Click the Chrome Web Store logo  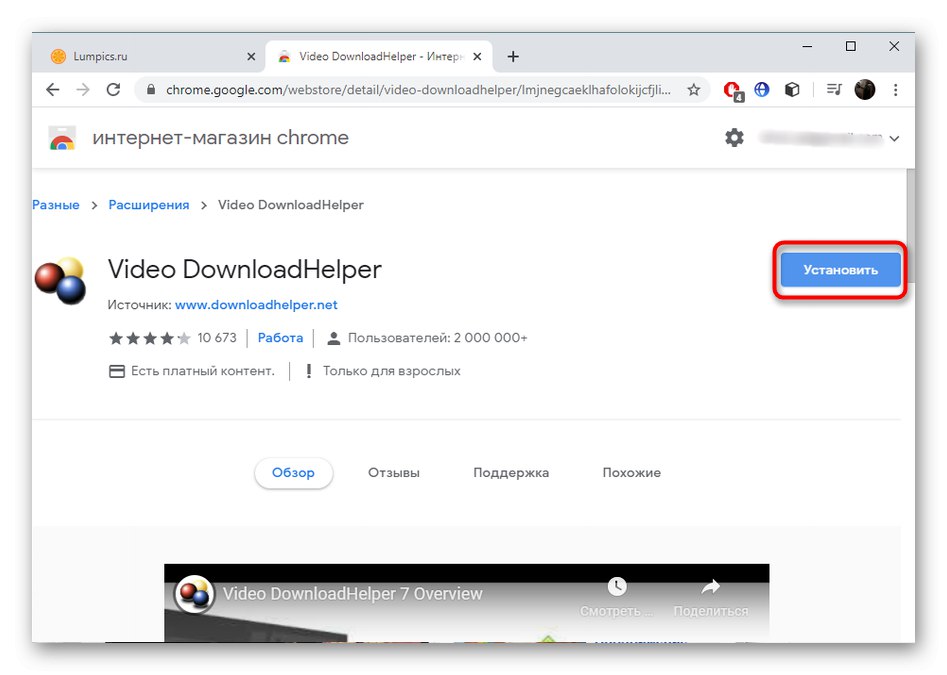[x=62, y=138]
